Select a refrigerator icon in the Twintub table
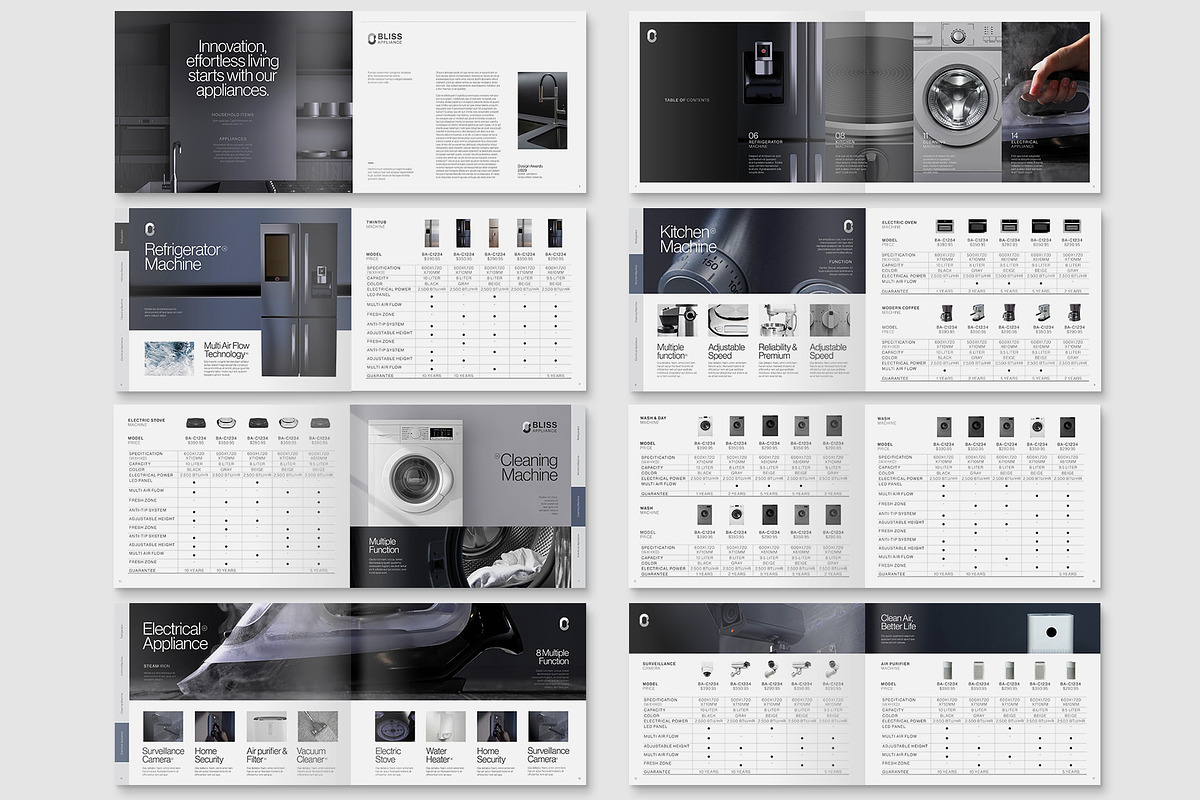 [431, 233]
